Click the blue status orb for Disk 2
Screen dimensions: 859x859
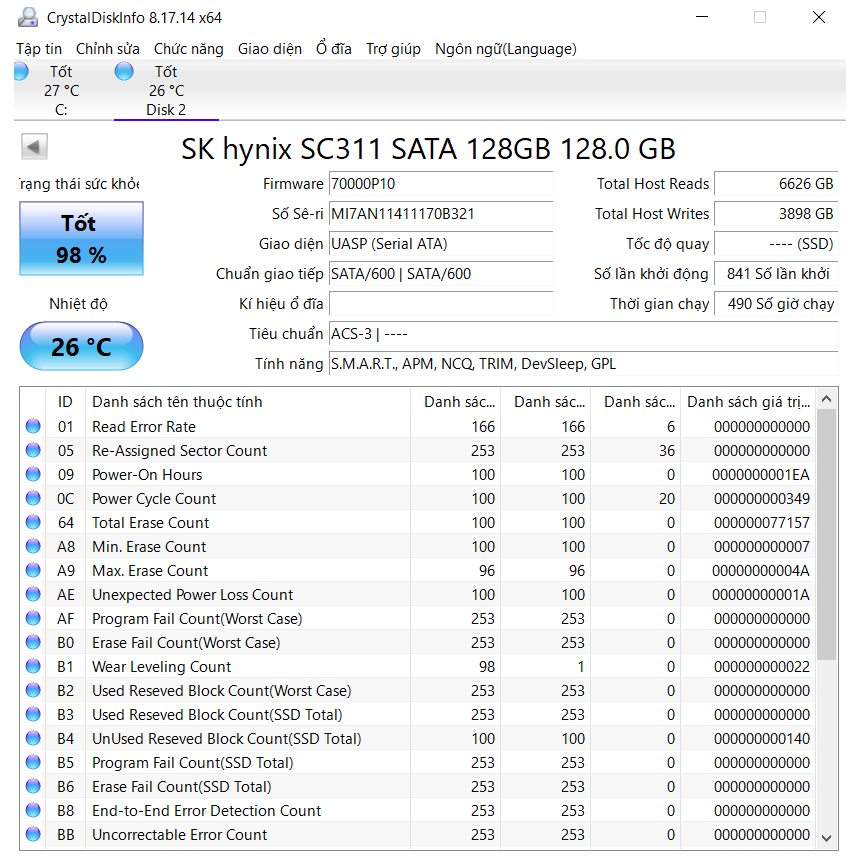124,71
